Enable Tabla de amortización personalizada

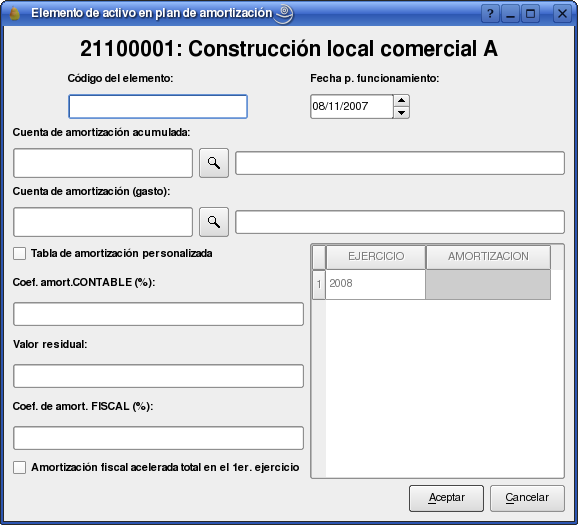[20, 253]
